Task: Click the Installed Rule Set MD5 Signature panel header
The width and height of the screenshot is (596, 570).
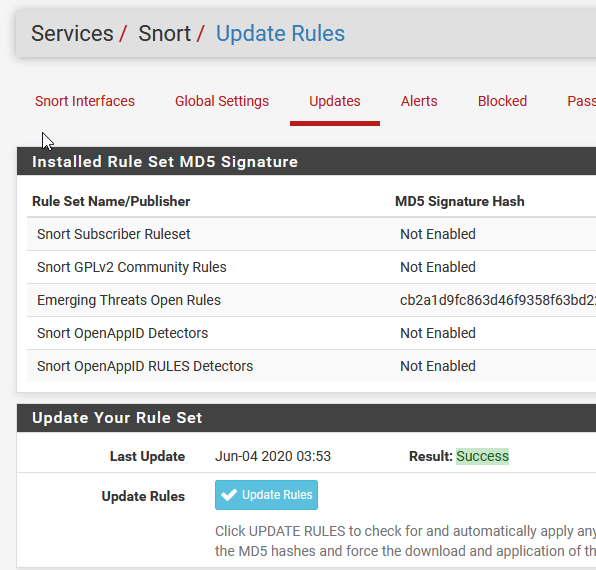Action: pos(306,162)
